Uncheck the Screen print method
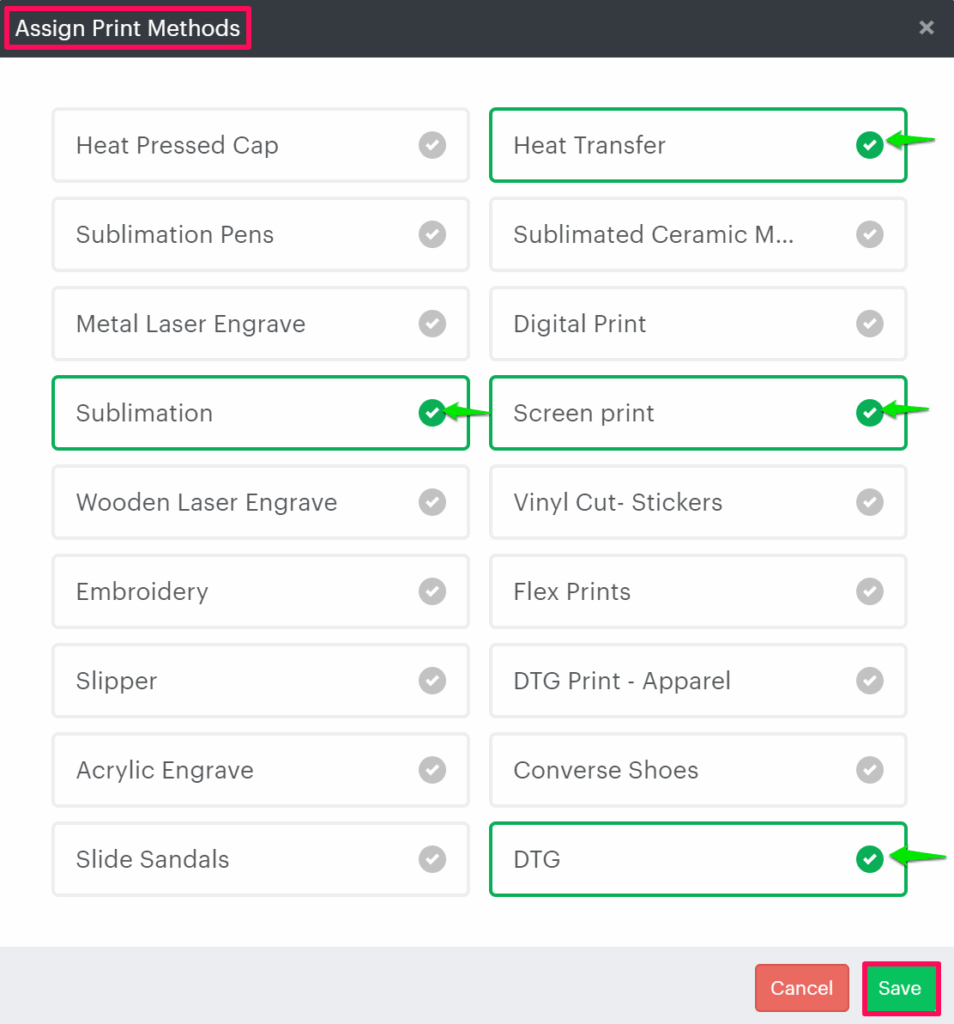 pos(869,413)
